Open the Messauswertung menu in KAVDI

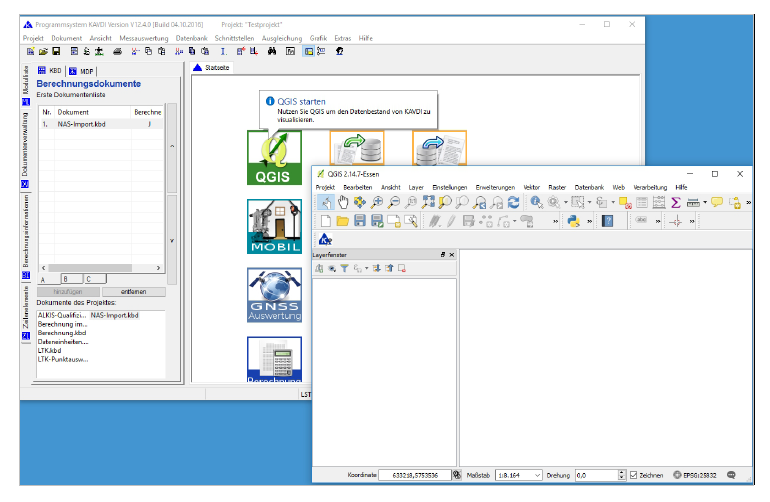(x=144, y=38)
